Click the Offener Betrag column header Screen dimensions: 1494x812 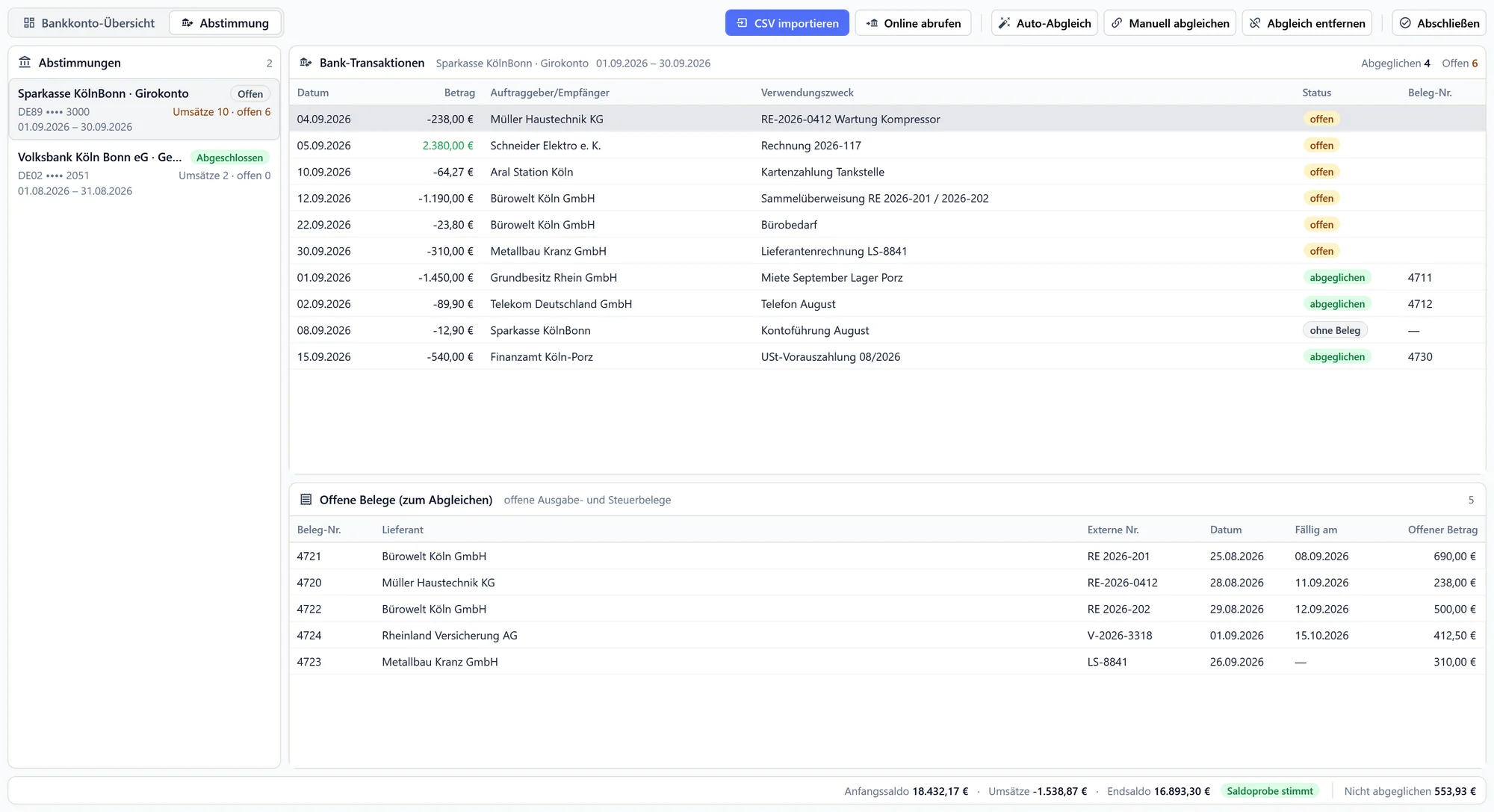click(1442, 530)
